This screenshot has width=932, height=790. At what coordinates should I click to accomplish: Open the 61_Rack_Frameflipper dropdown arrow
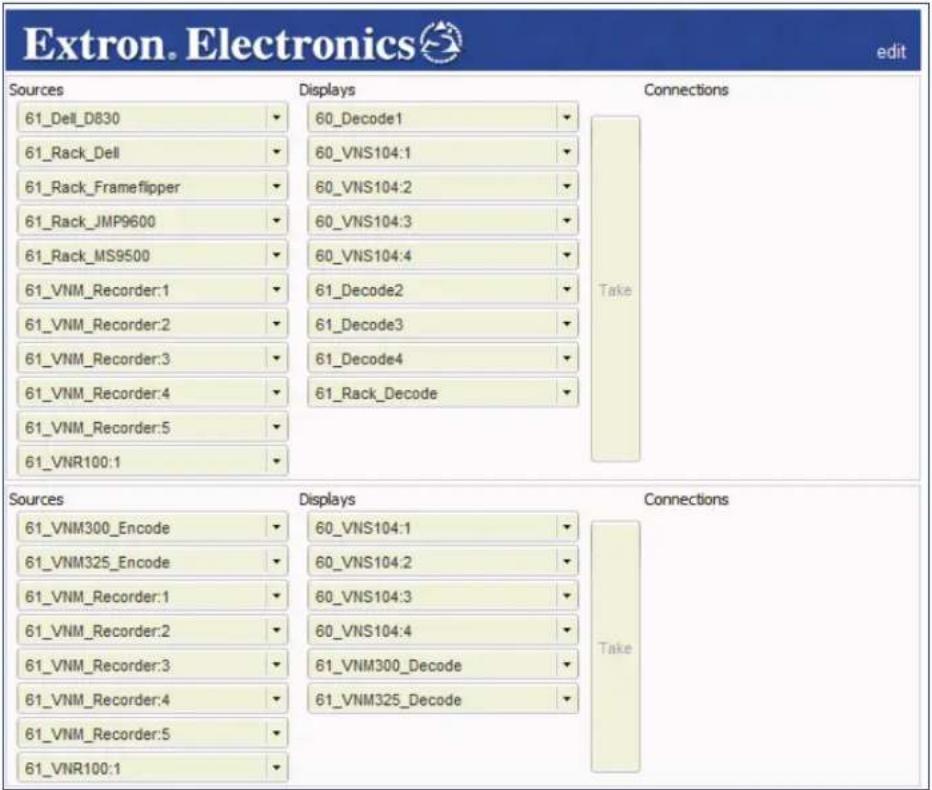point(276,187)
